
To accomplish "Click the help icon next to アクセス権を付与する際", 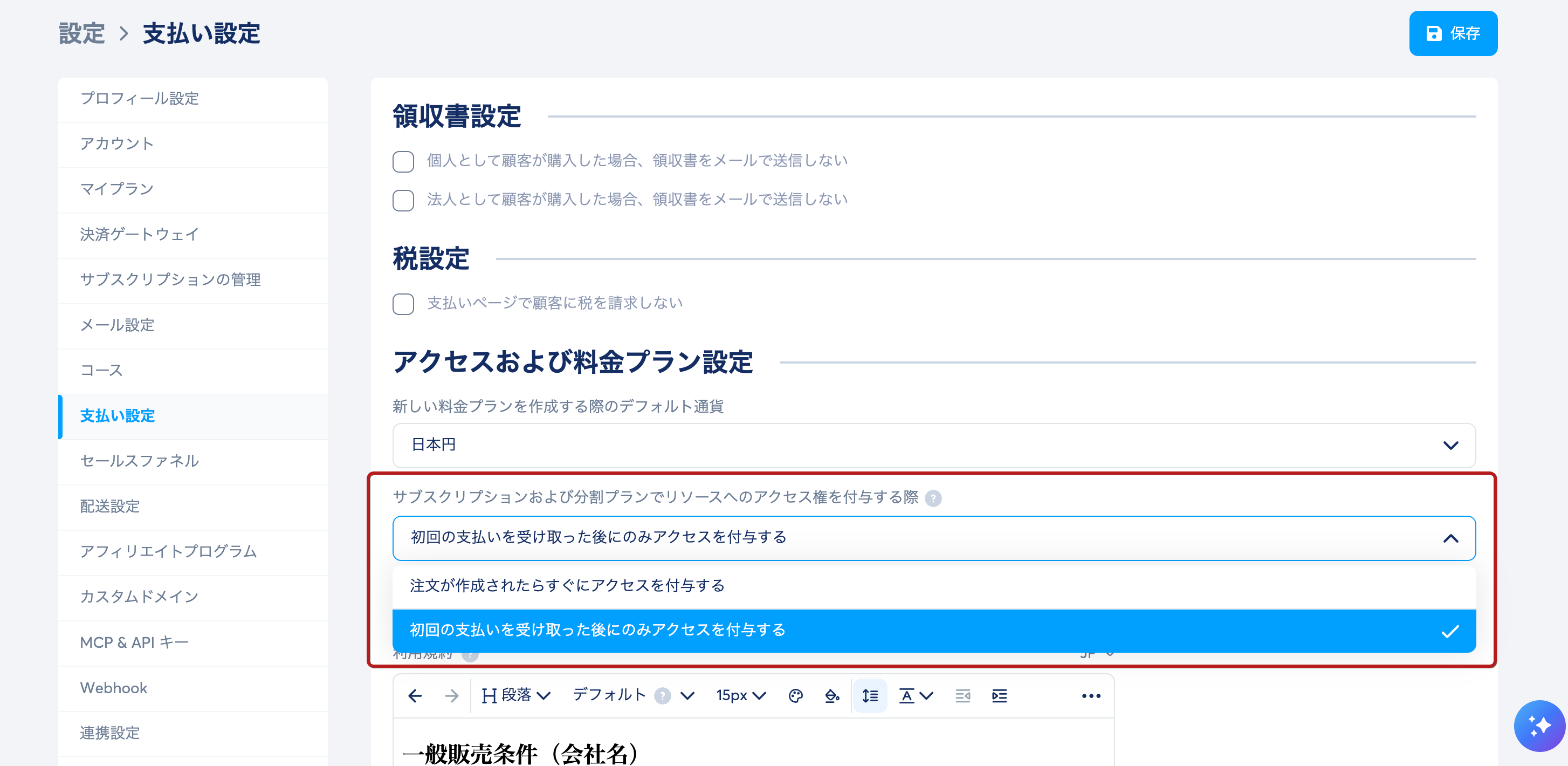I will coord(933,498).
